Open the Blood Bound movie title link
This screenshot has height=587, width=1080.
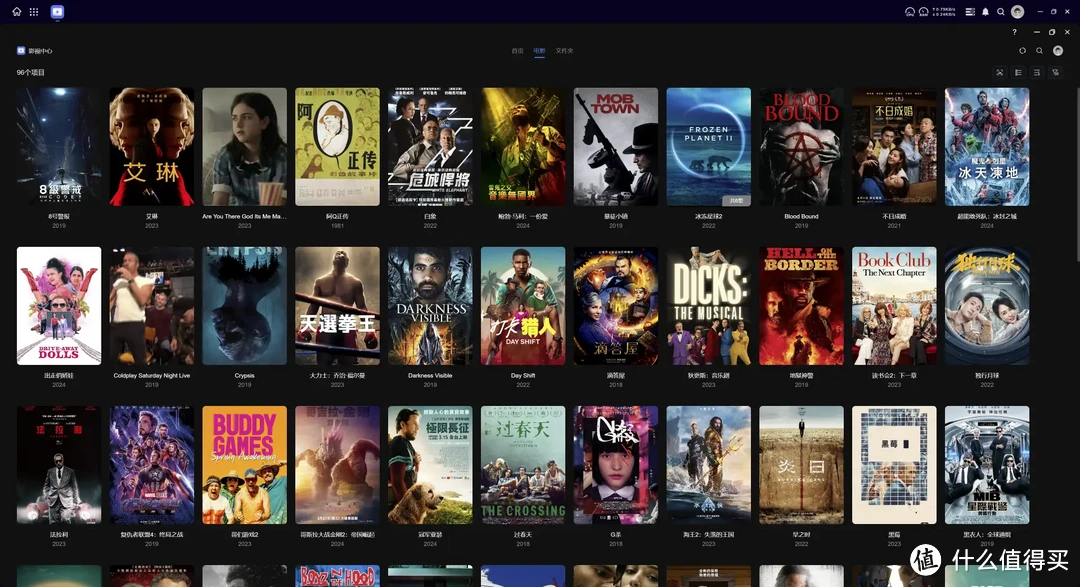pos(801,216)
